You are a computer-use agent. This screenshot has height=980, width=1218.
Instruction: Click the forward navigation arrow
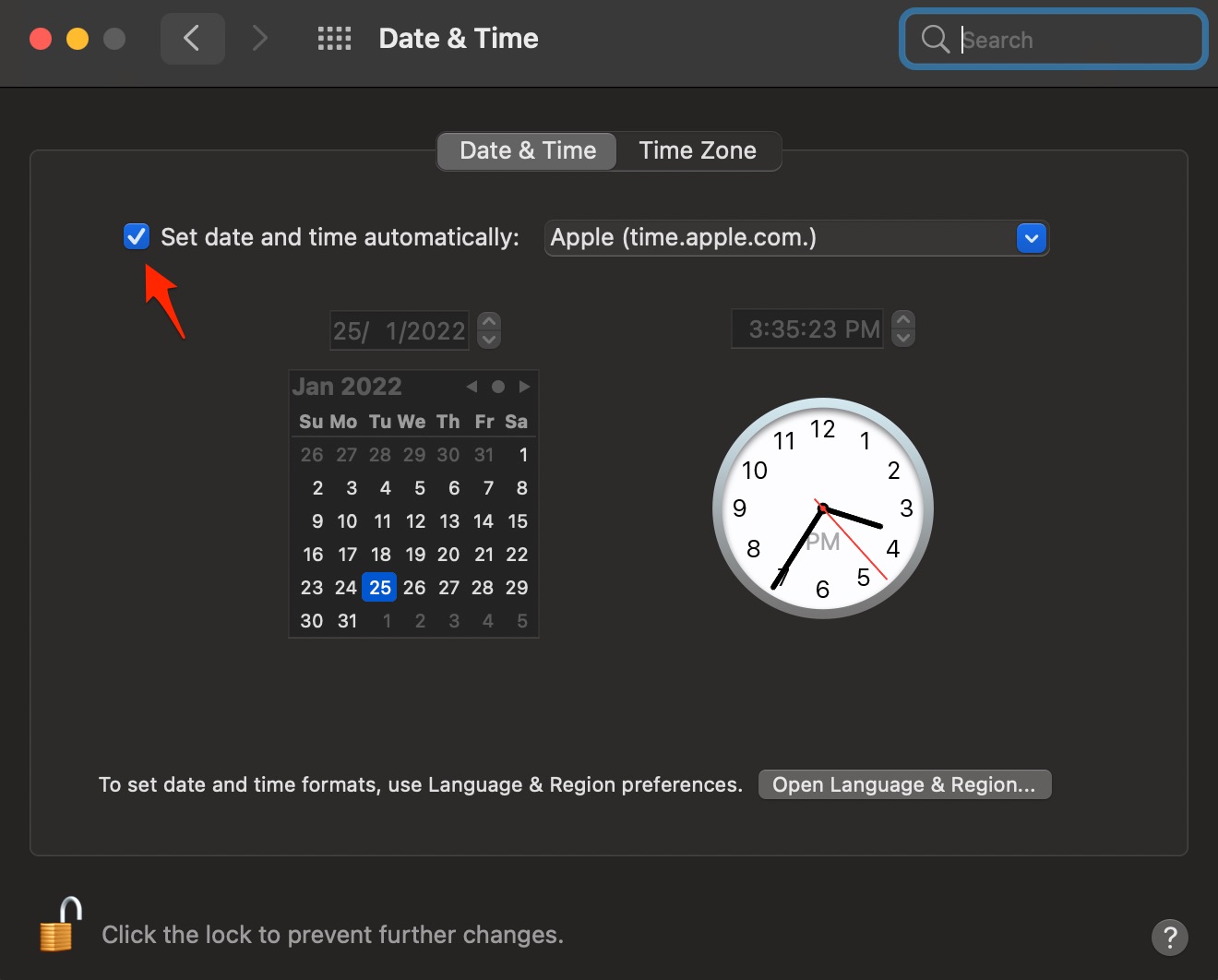259,38
